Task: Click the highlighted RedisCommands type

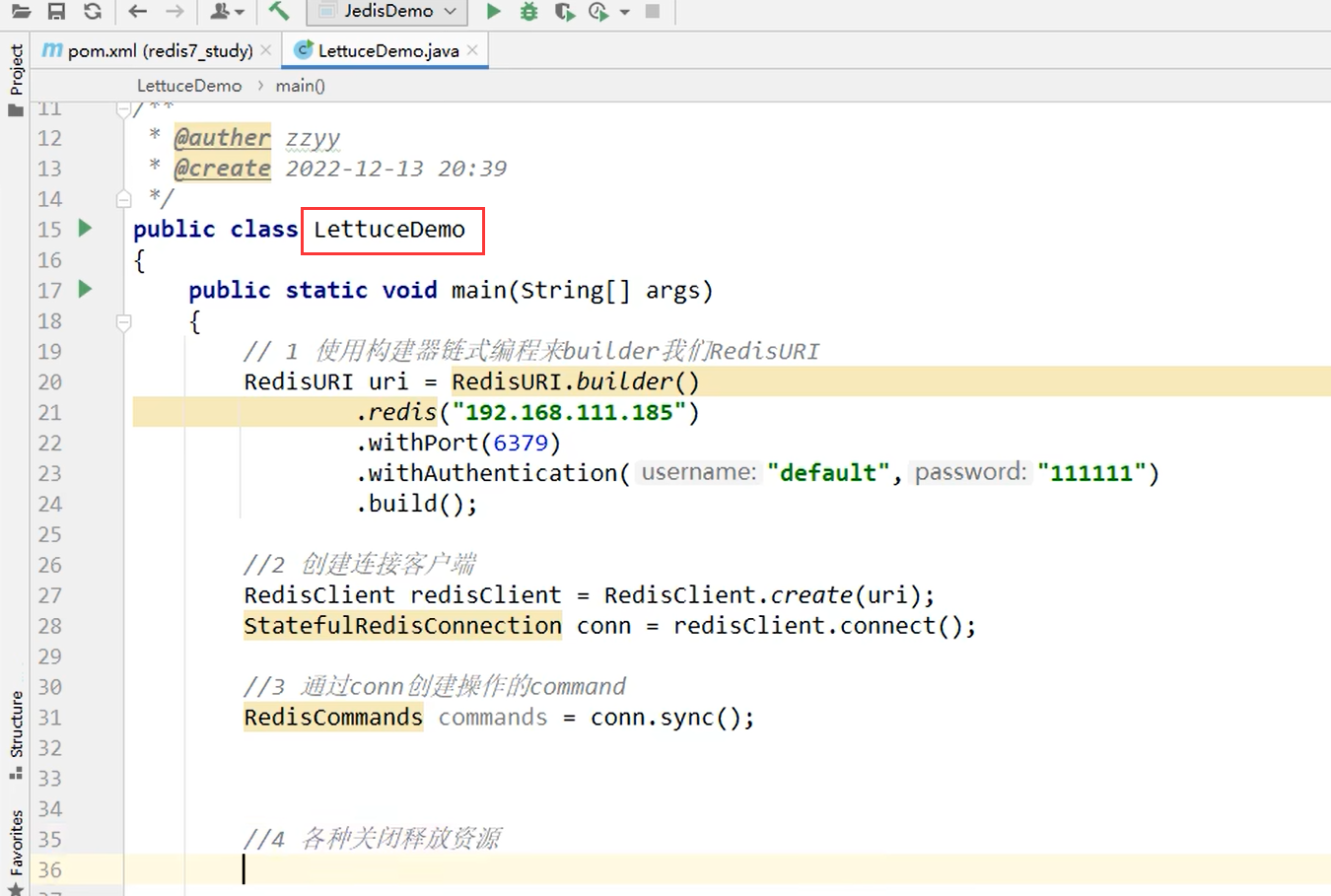Action: click(333, 718)
